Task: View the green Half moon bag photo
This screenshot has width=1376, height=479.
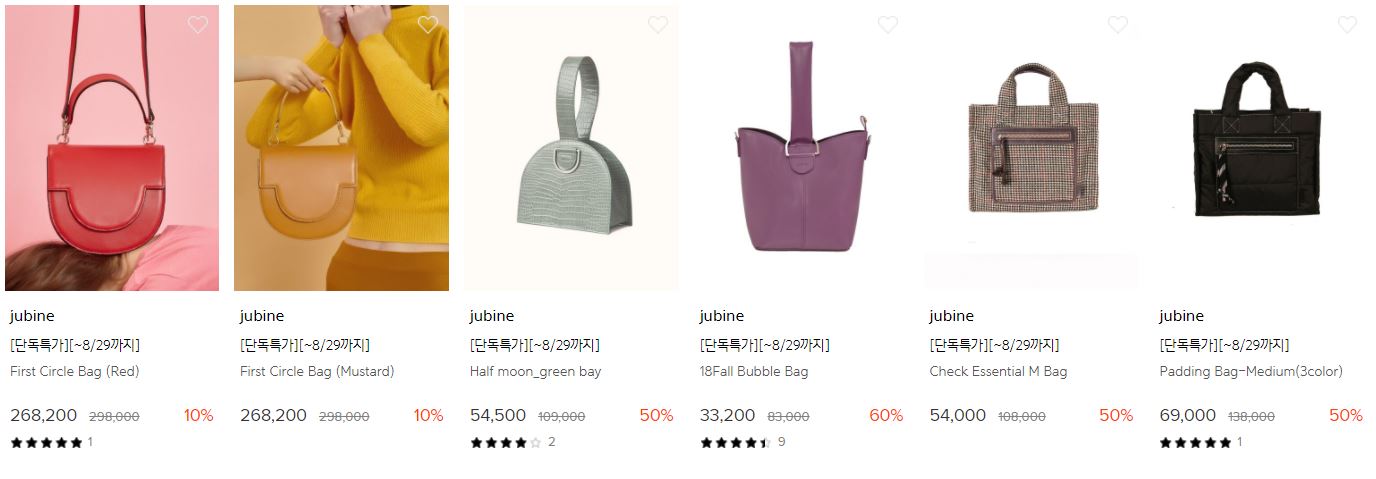Action: [571, 148]
